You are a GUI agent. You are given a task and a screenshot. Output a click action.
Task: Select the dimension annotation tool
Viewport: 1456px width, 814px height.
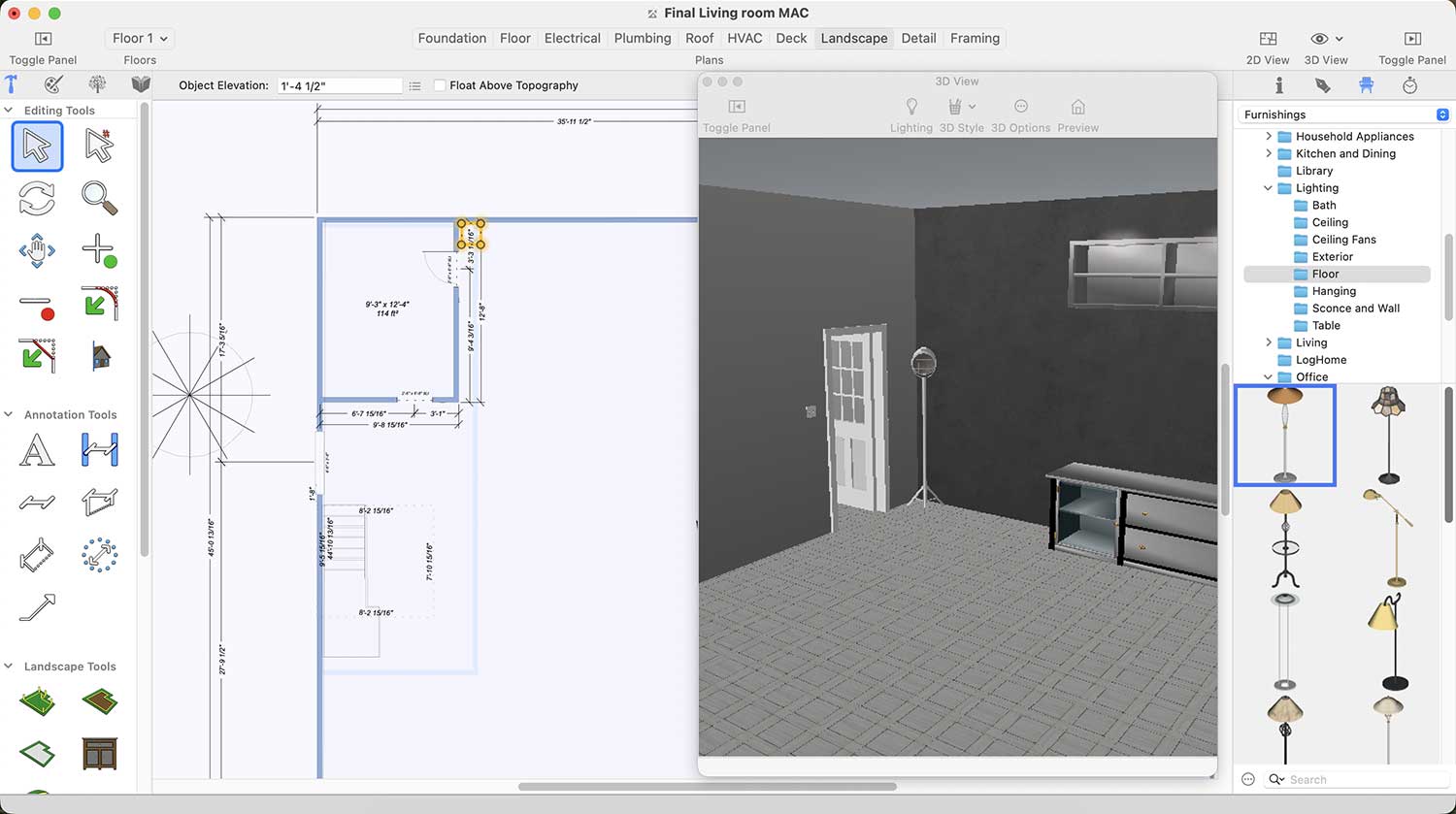[x=99, y=450]
